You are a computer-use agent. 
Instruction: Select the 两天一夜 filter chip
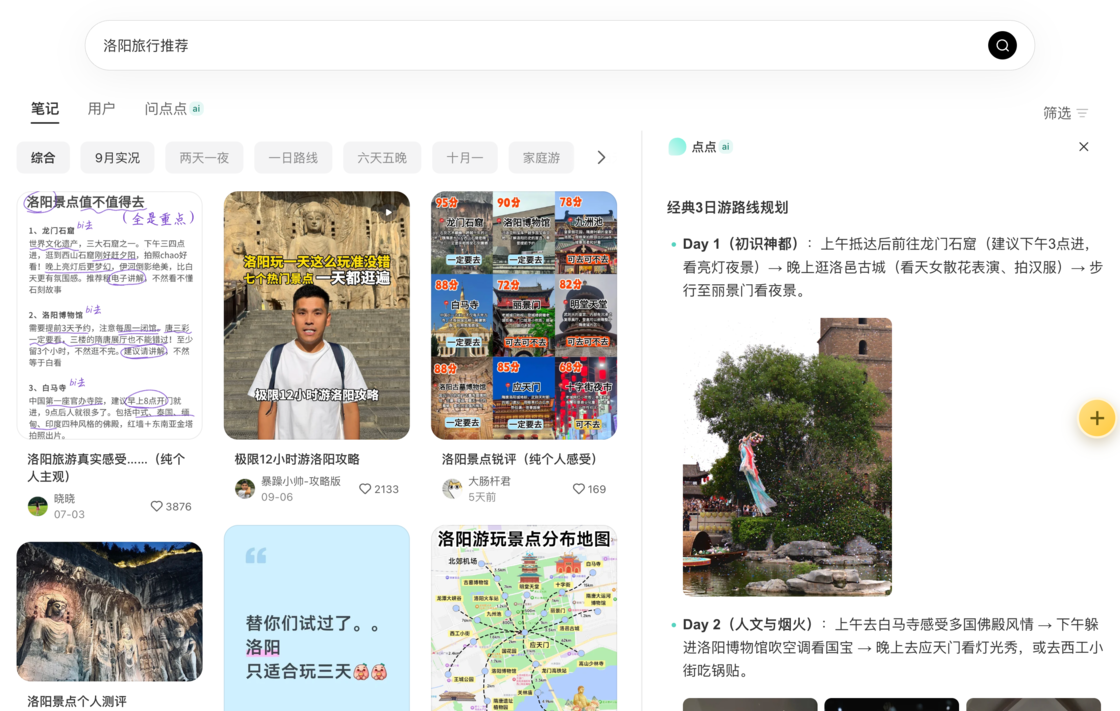(204, 158)
